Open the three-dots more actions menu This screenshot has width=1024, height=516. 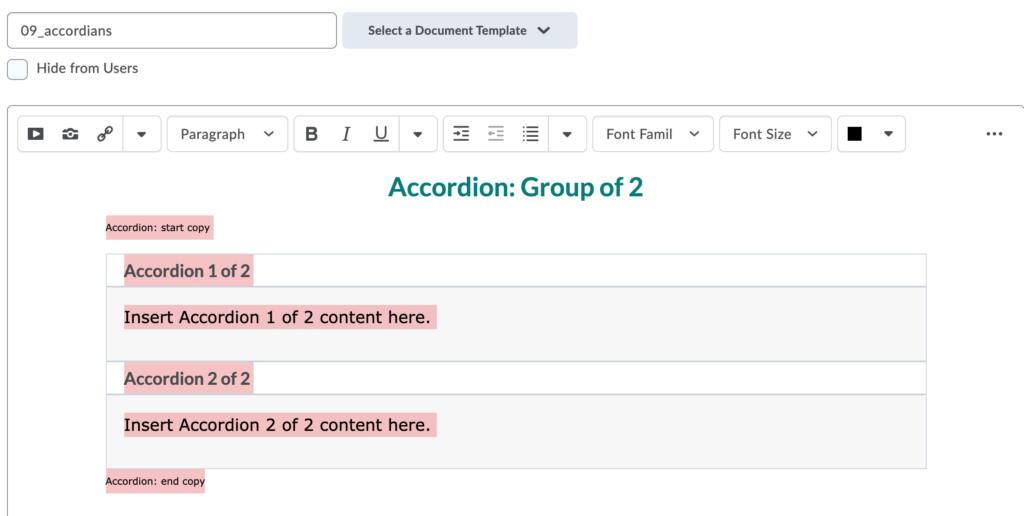(x=994, y=134)
